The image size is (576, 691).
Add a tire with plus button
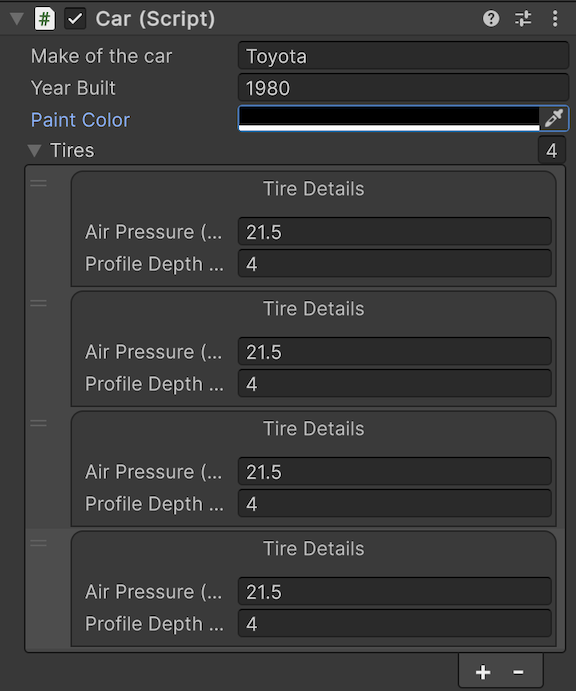[x=483, y=672]
